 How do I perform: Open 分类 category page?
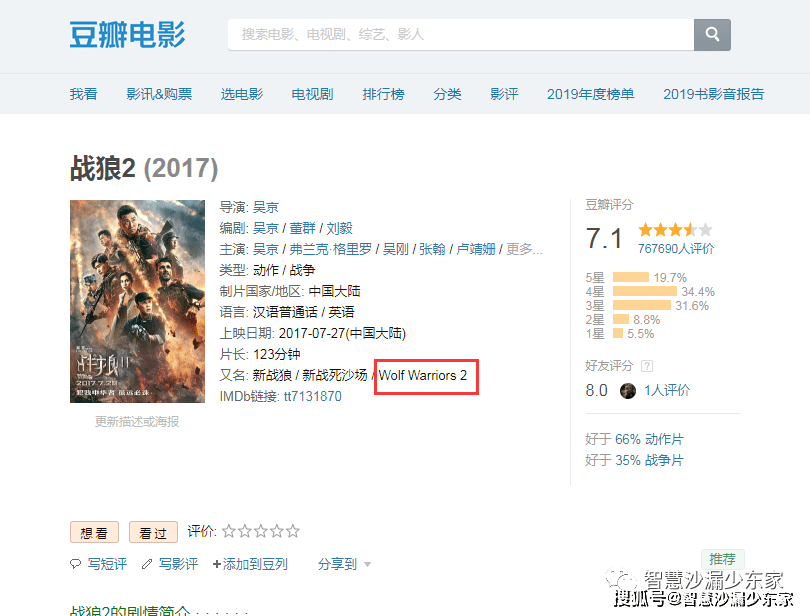click(447, 94)
